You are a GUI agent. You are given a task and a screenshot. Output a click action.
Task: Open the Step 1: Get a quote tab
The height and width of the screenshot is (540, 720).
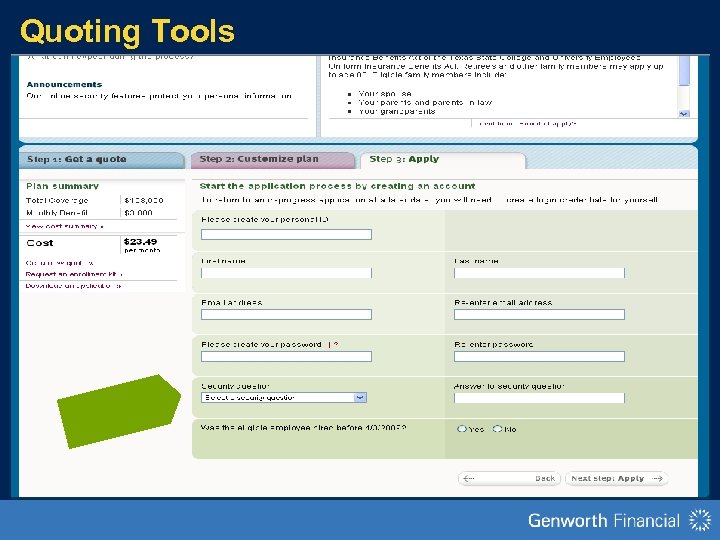pyautogui.click(x=101, y=160)
